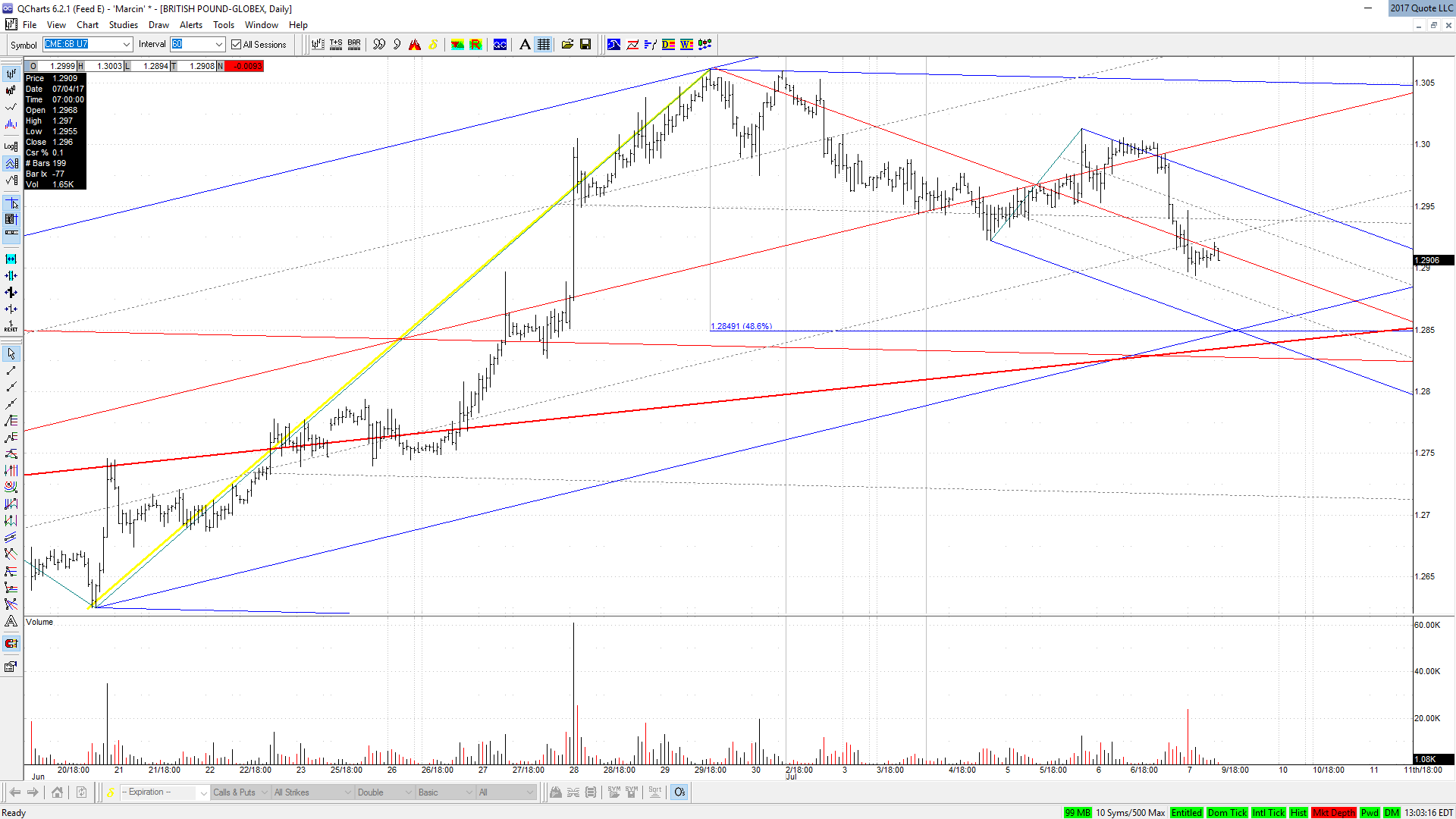The width and height of the screenshot is (1456, 819).
Task: Click the 1.2906 current price marker on axis
Action: [1432, 260]
